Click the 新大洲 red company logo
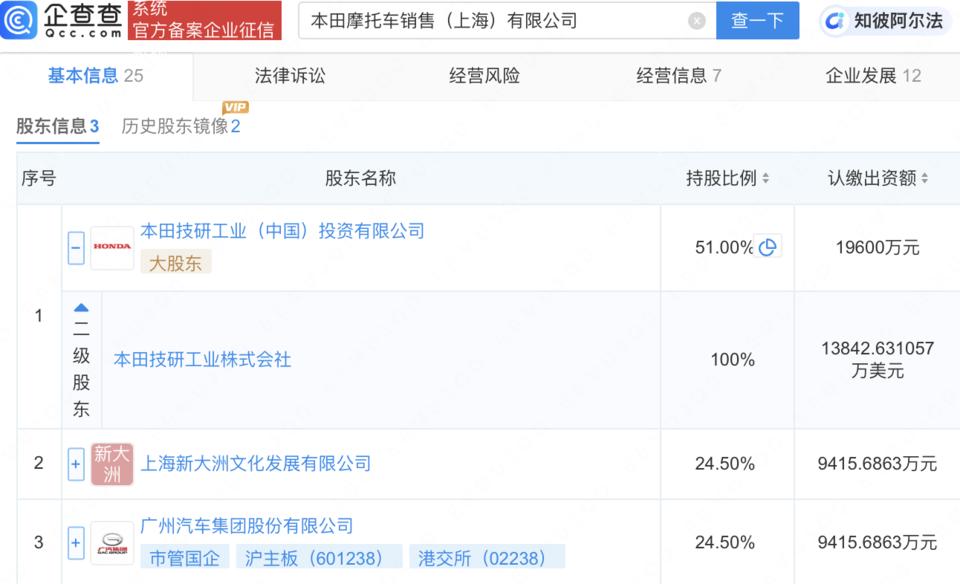This screenshot has height=584, width=960. (112, 464)
